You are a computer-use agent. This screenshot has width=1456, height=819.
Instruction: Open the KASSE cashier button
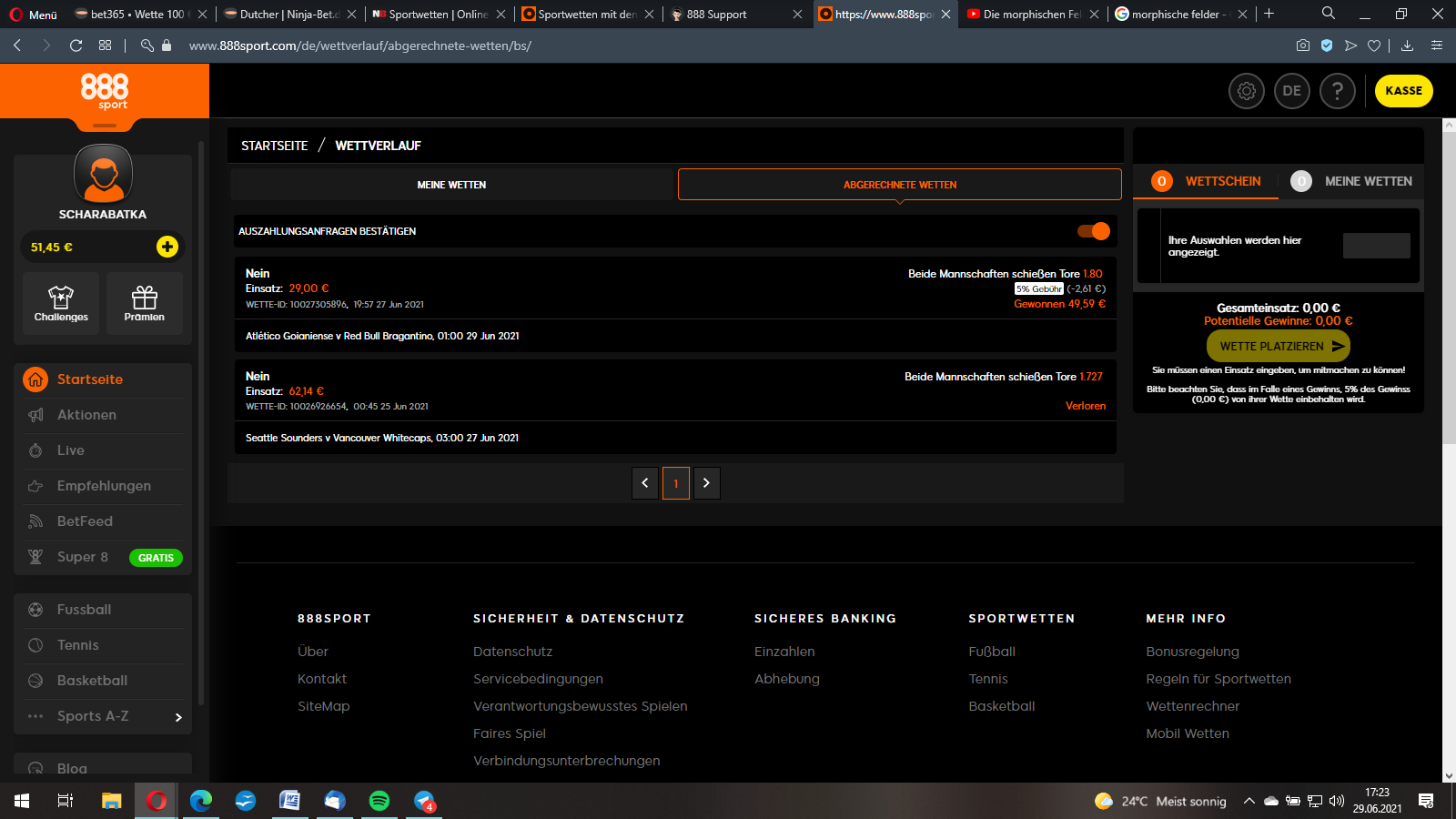click(1404, 91)
